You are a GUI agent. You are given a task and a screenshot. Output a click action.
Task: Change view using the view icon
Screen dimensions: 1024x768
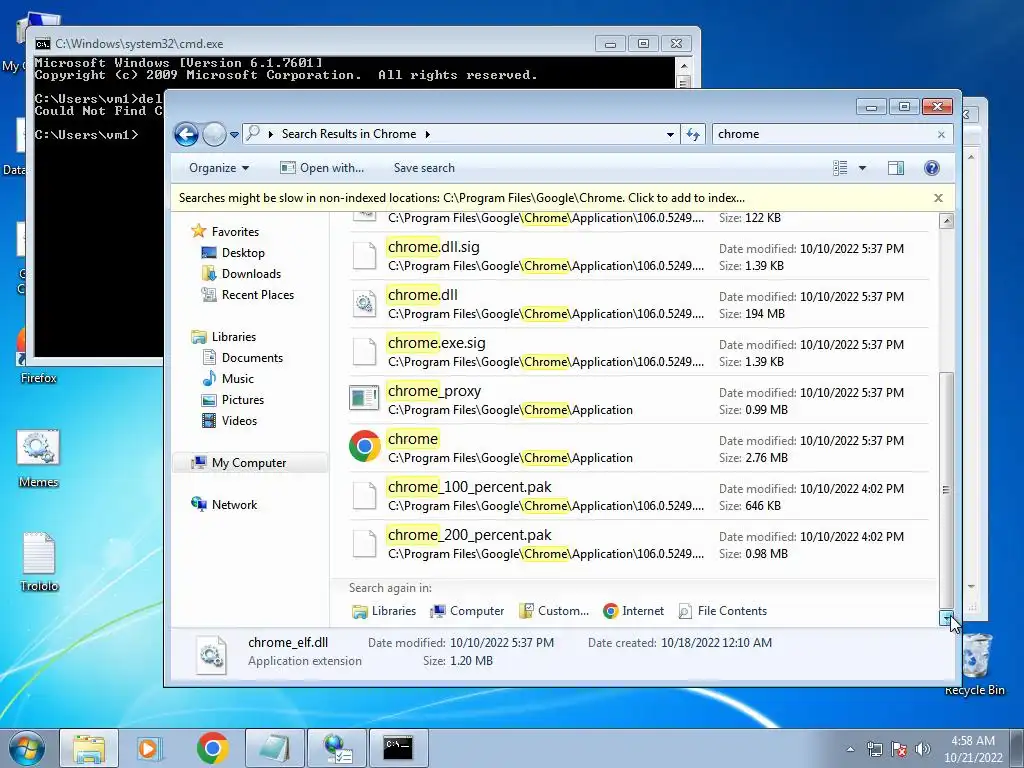click(840, 168)
